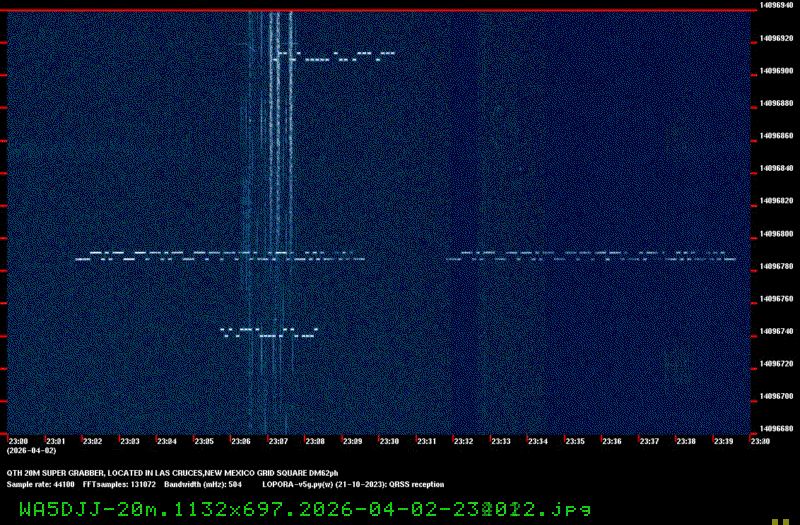Select the 23:05 time axis label
The image size is (800, 525).
(204, 441)
